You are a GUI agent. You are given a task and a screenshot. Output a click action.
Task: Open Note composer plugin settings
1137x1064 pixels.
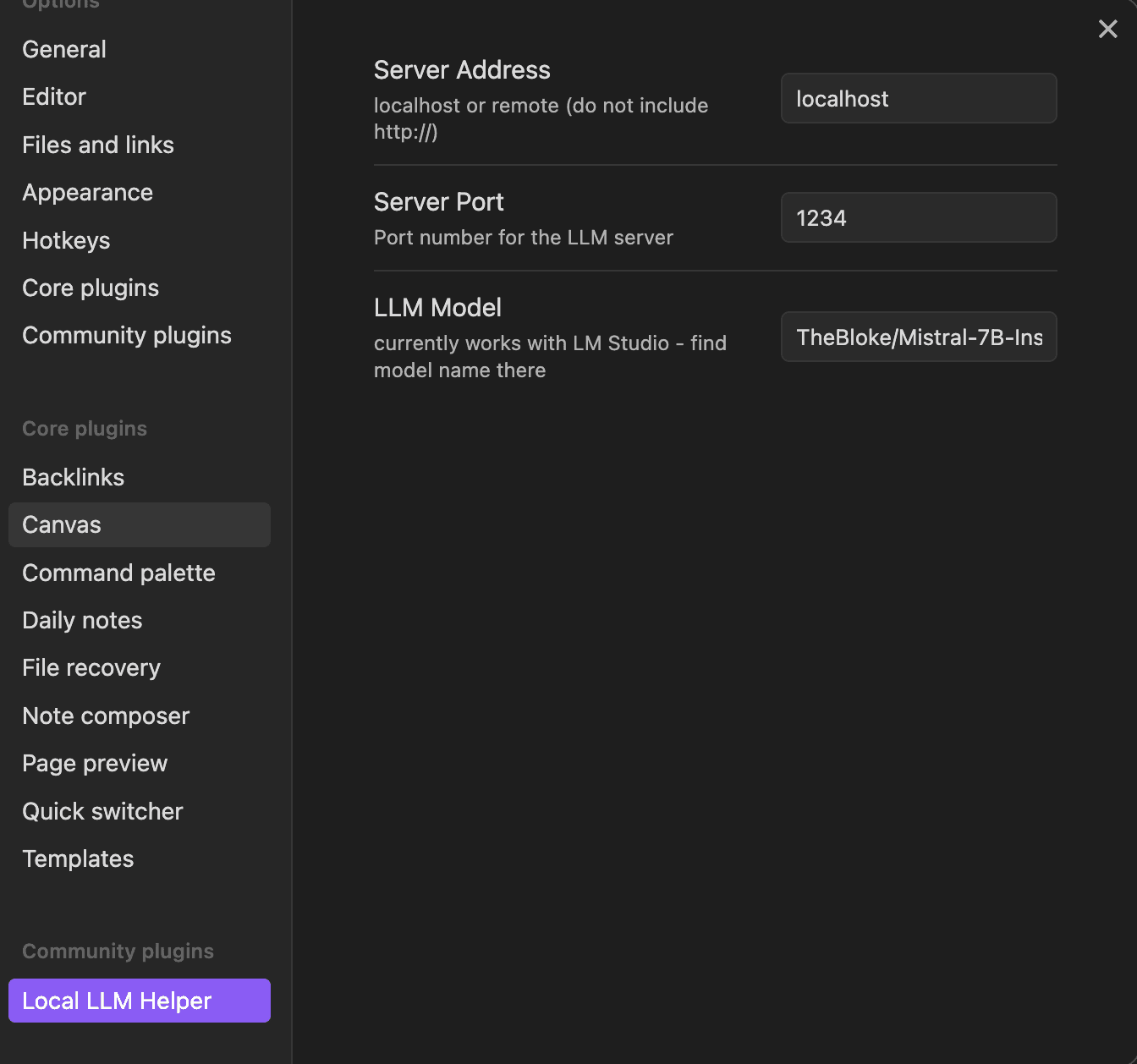106,716
